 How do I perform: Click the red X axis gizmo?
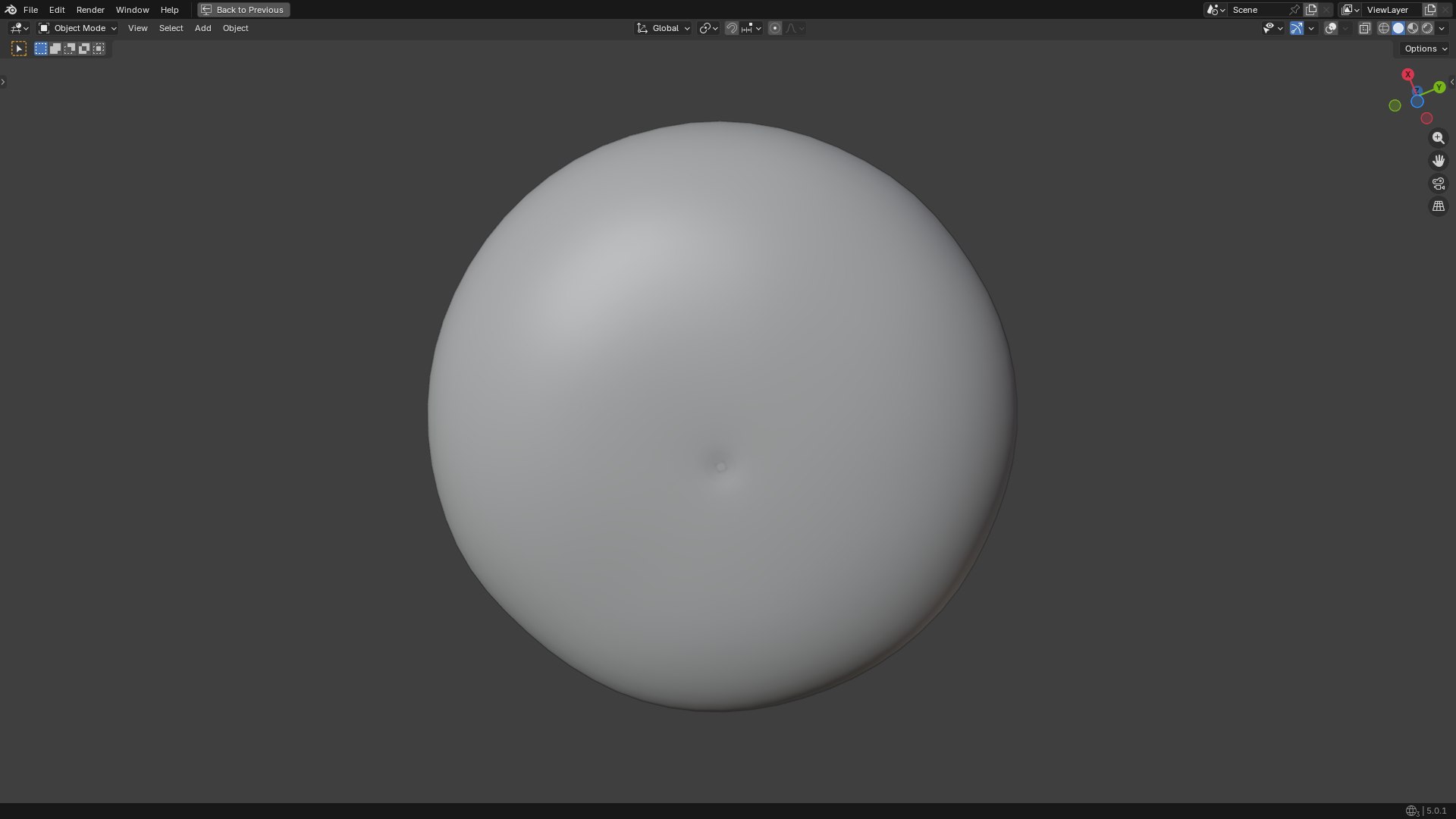(1408, 74)
